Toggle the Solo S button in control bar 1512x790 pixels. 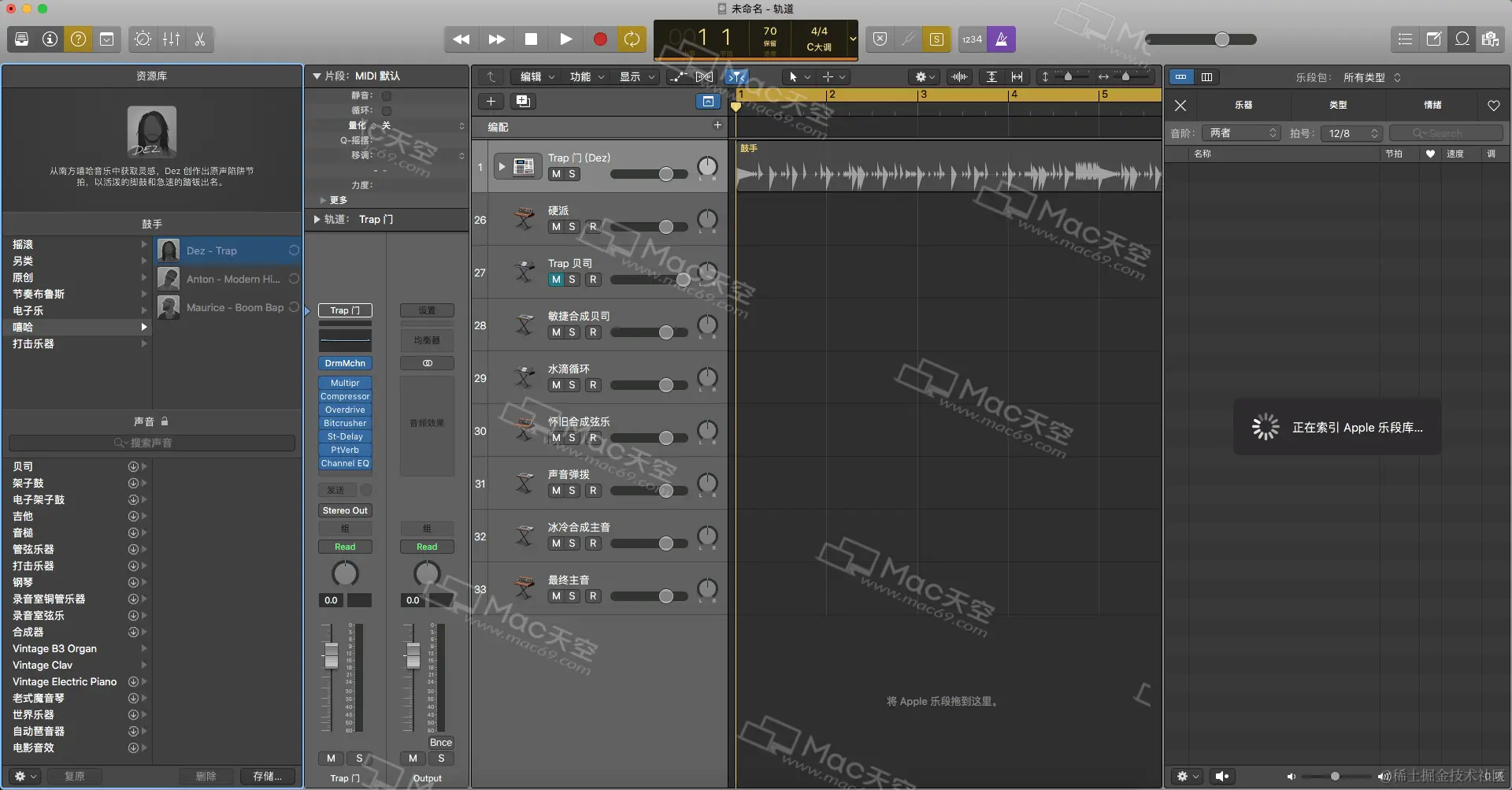[936, 39]
